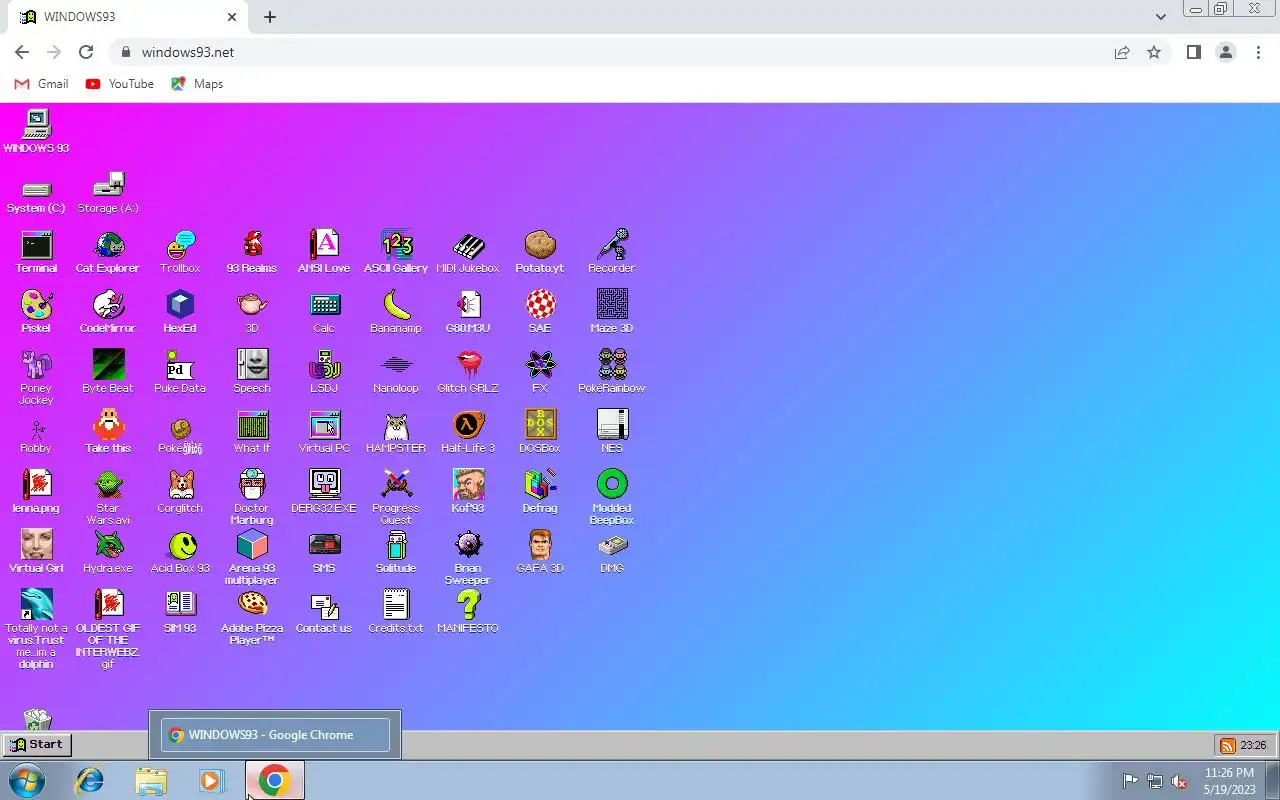This screenshot has width=1280, height=800.
Task: Select the WINDOWS93 browser tab
Action: click(x=127, y=17)
